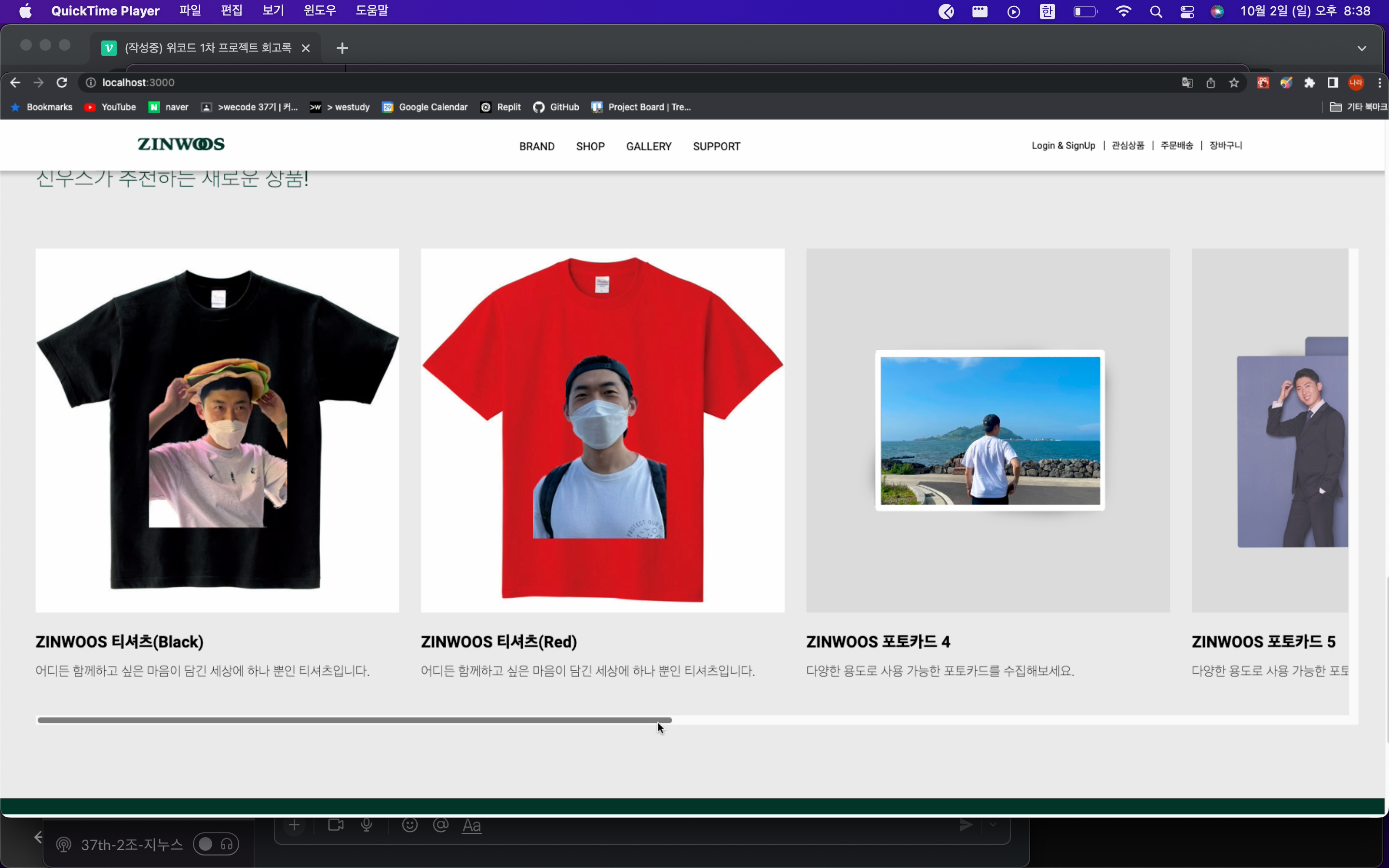
Task: Open the 기타 북마크 folder
Action: (1359, 107)
